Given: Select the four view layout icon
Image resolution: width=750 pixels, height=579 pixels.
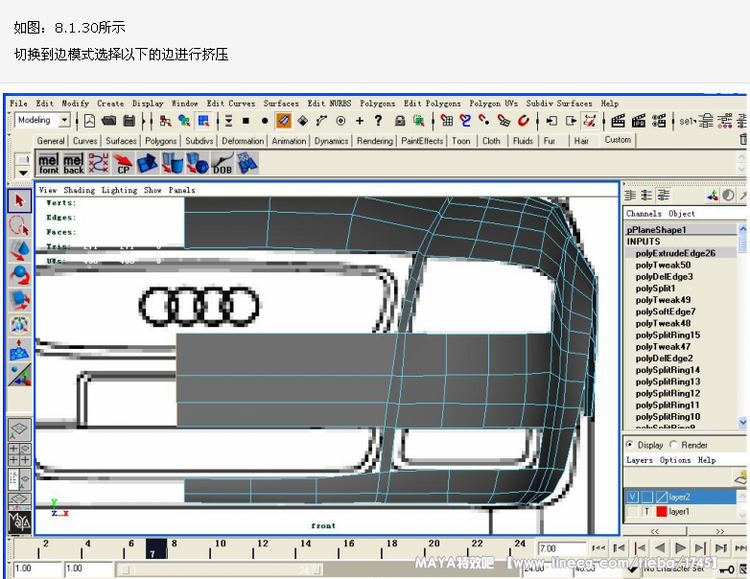Looking at the screenshot, I should [x=20, y=454].
